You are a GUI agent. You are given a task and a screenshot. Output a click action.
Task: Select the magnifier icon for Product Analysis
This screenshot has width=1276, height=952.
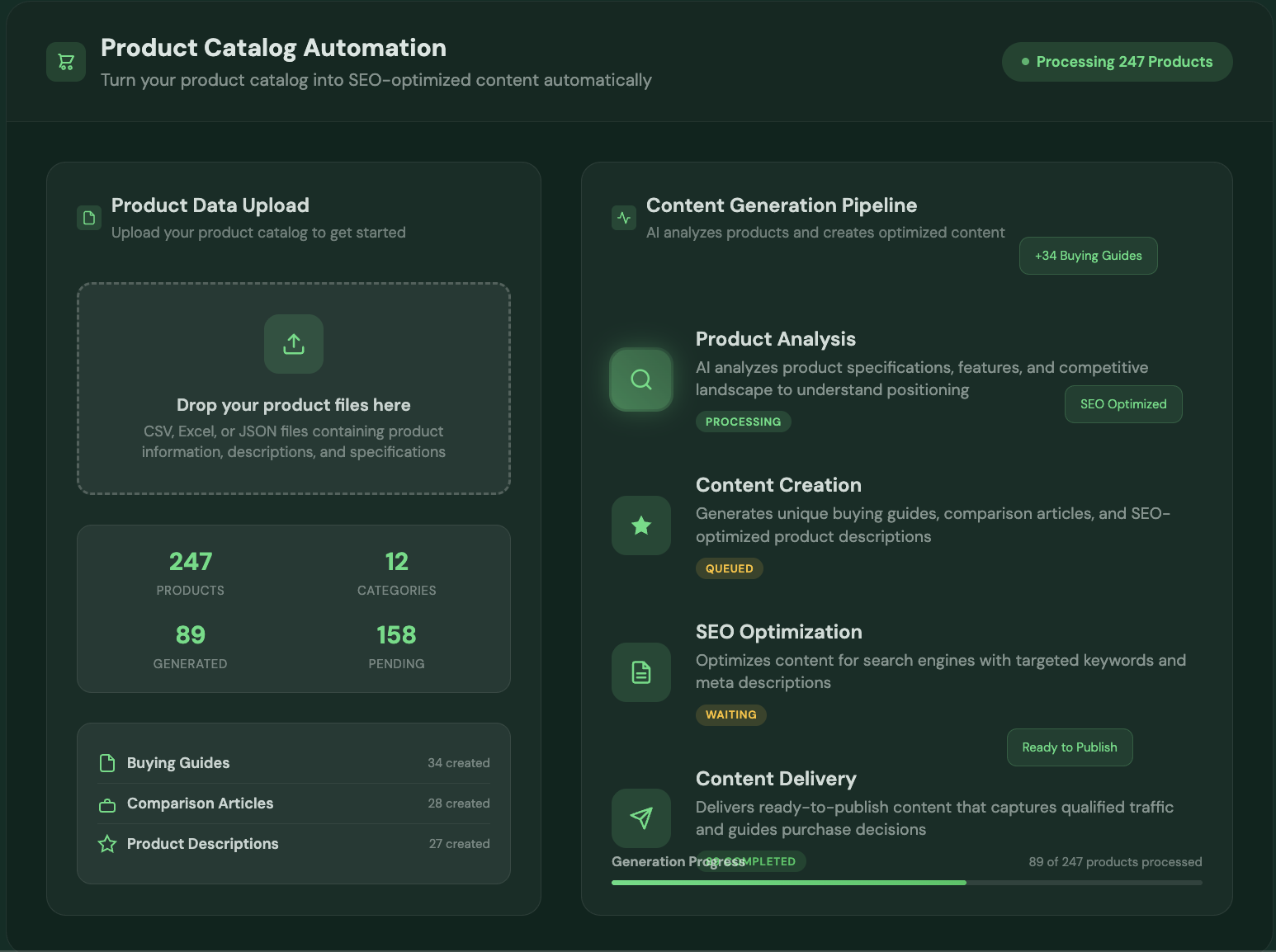point(640,379)
